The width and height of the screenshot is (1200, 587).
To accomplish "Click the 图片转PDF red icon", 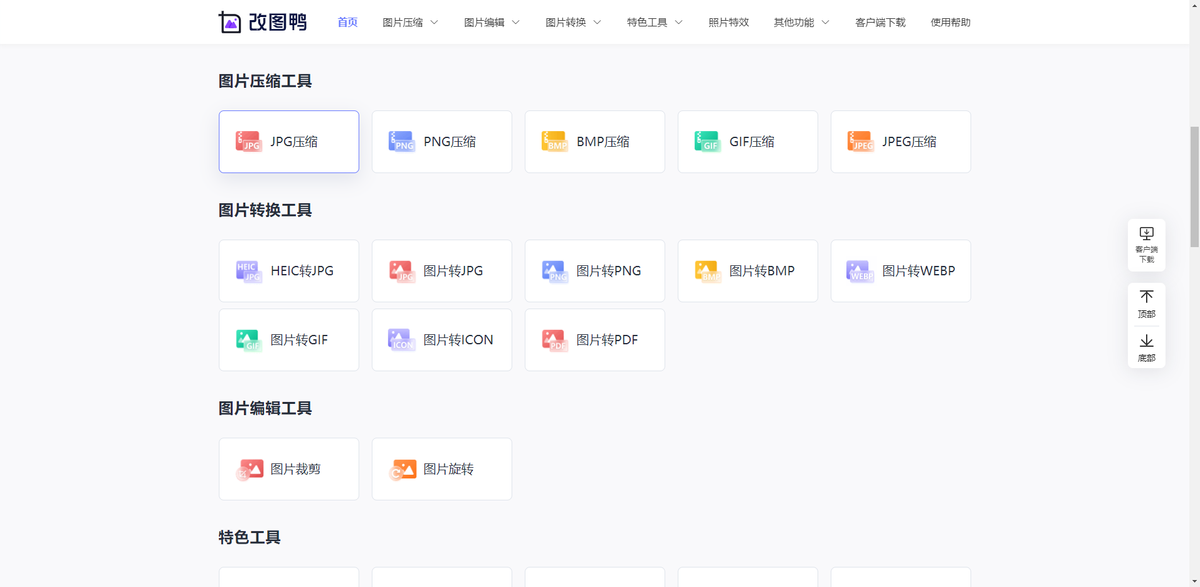I will click(x=554, y=340).
